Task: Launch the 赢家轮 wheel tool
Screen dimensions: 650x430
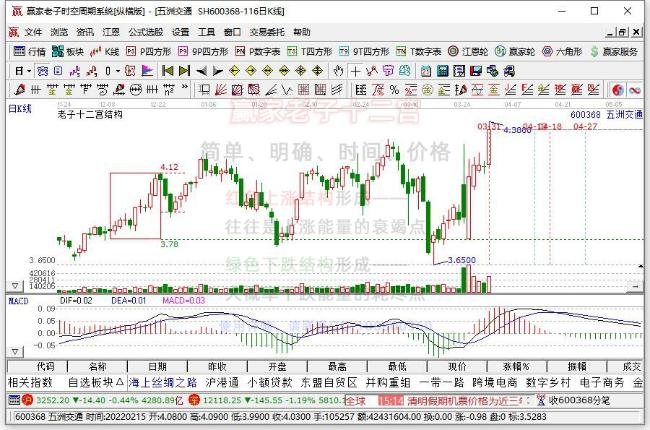Action: coord(515,51)
